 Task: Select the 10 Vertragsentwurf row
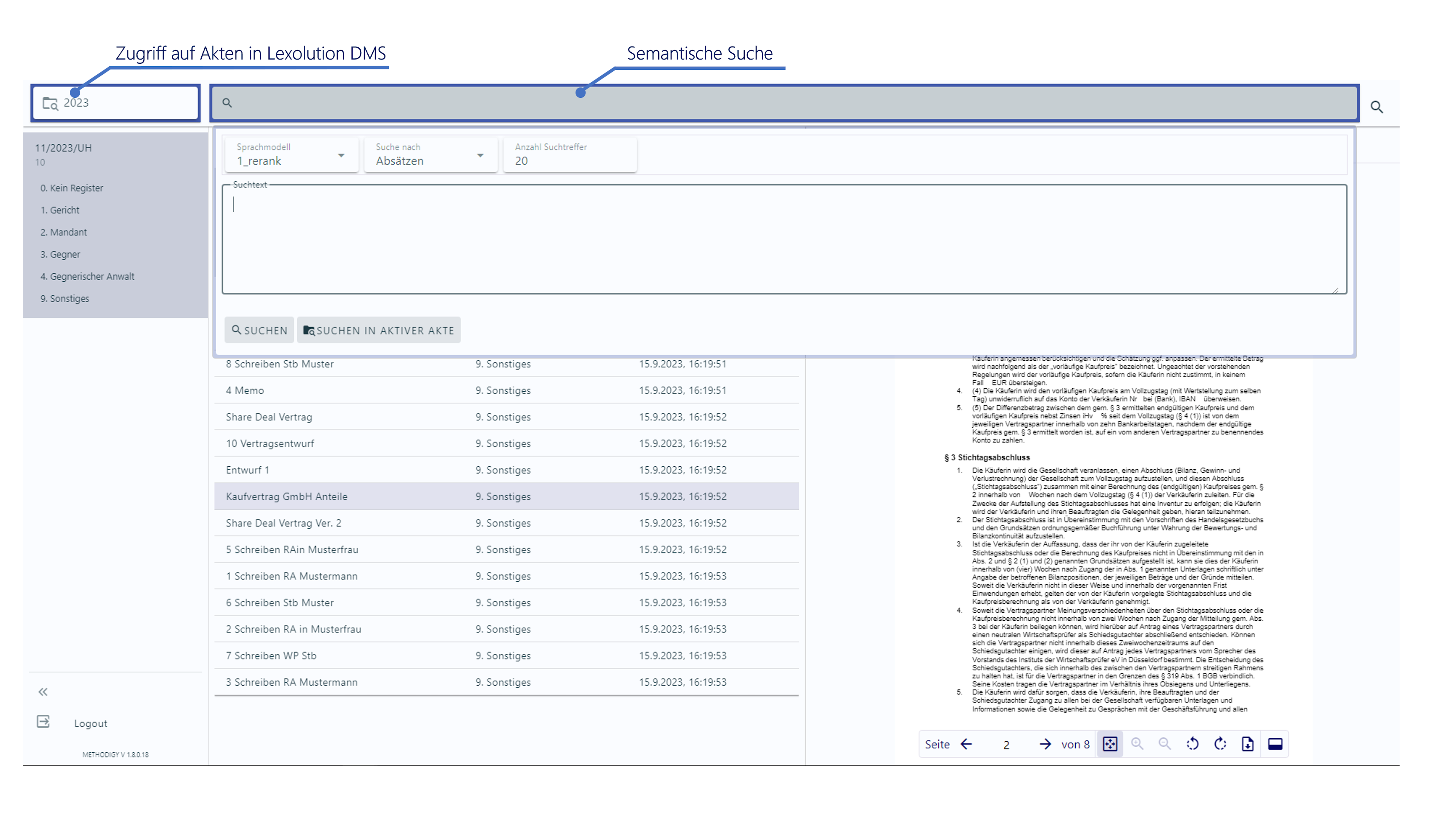tap(507, 444)
